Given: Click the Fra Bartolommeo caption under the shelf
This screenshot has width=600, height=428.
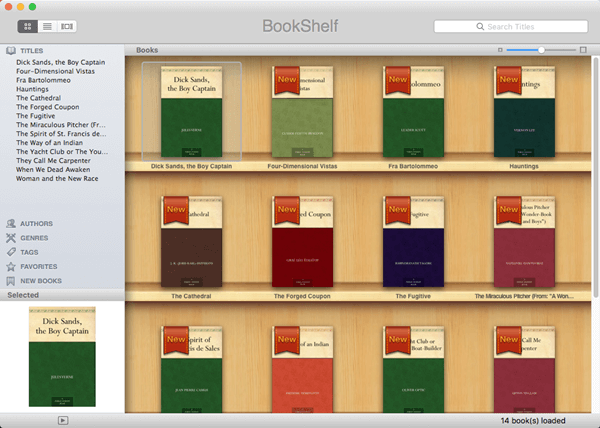Looking at the screenshot, I should pyautogui.click(x=413, y=166).
